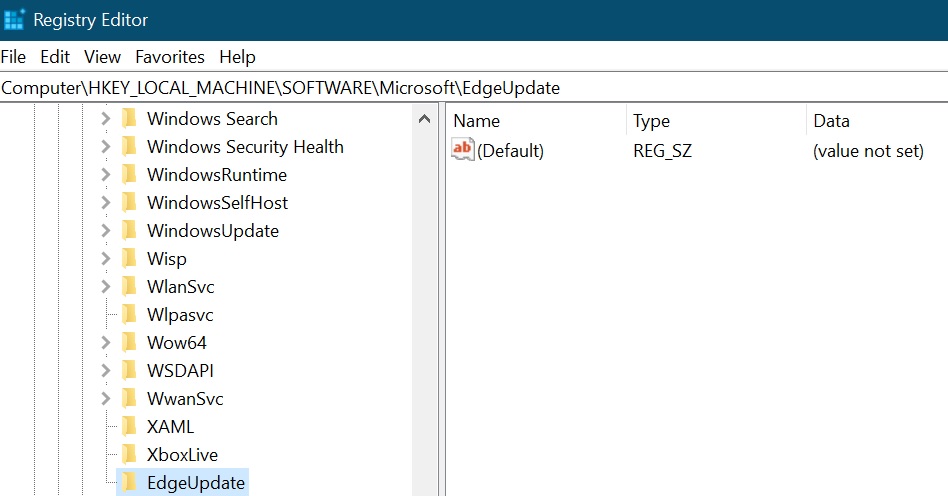
Task: Expand the WSDAPI key
Action: 106,371
